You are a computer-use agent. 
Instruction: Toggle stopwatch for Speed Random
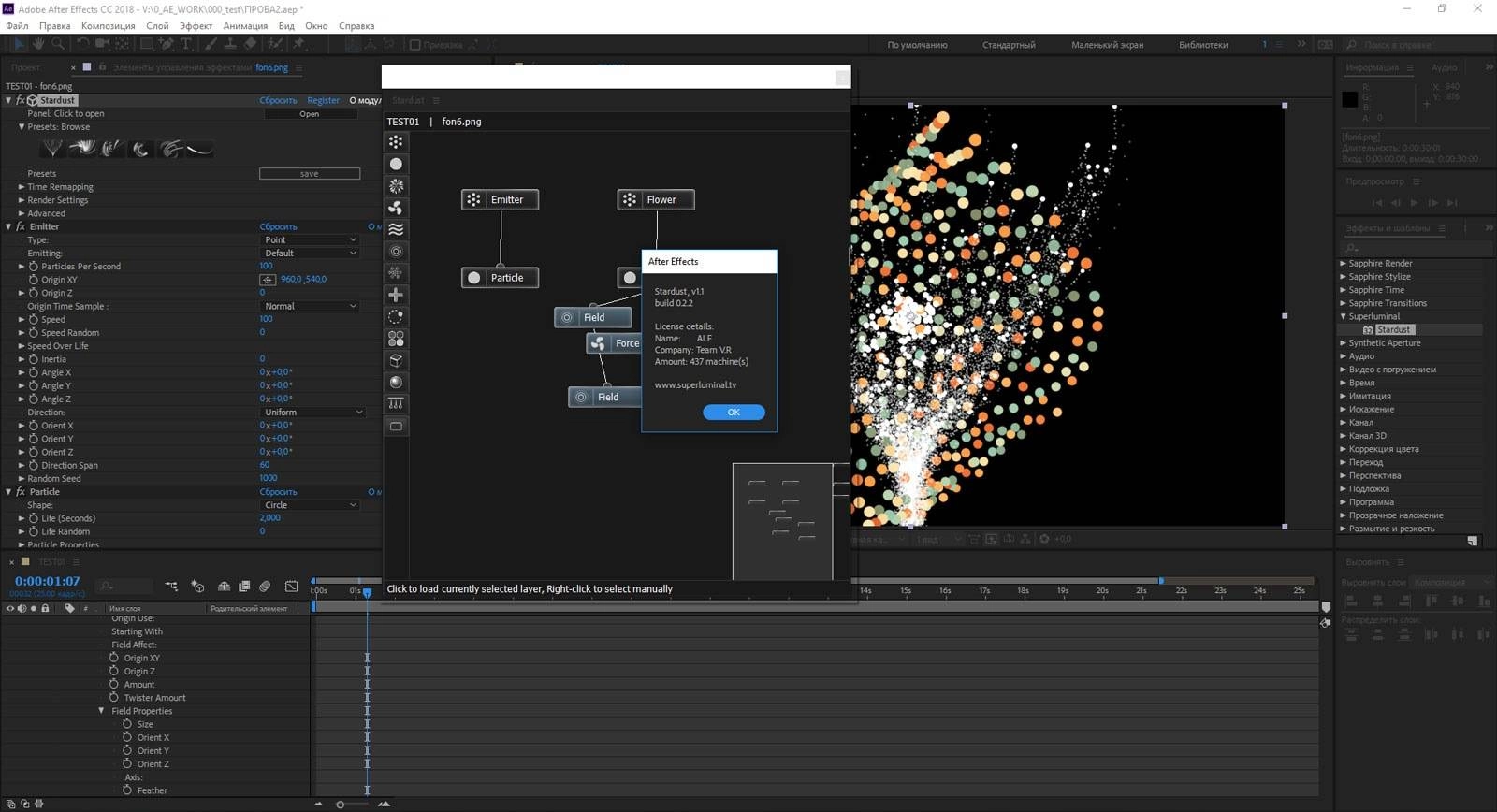click(34, 333)
